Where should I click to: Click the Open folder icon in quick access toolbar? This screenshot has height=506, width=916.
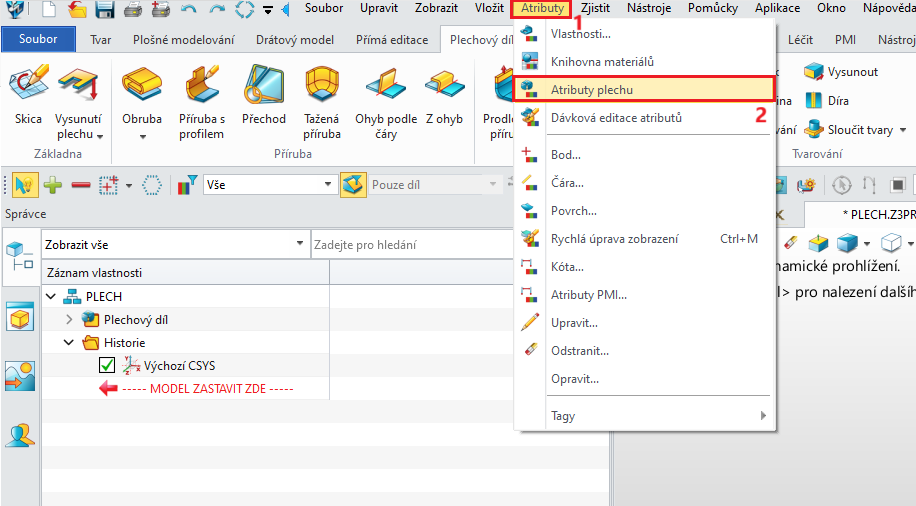[77, 9]
